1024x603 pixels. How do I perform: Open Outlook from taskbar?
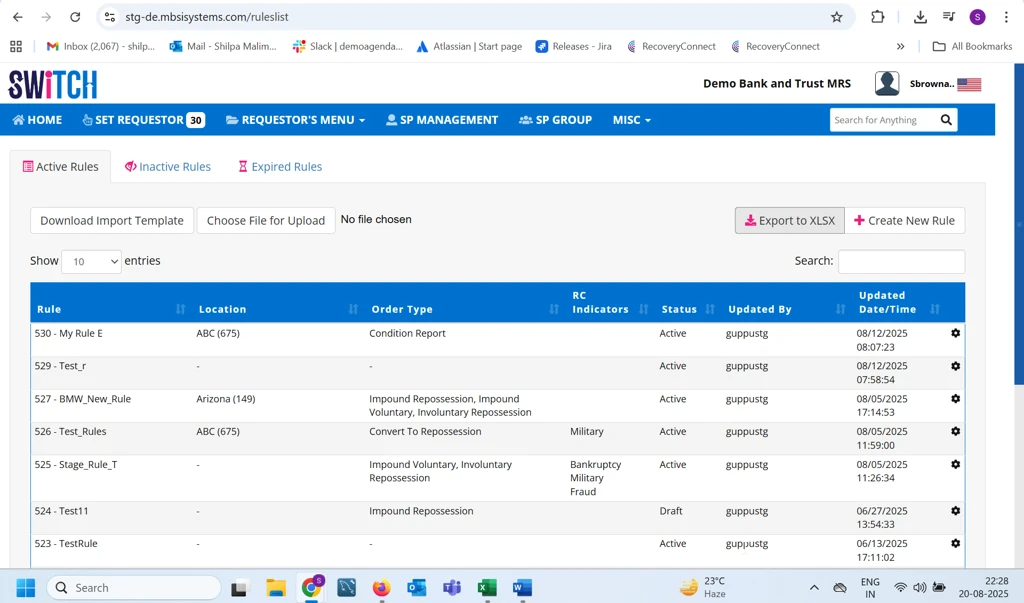(417, 588)
